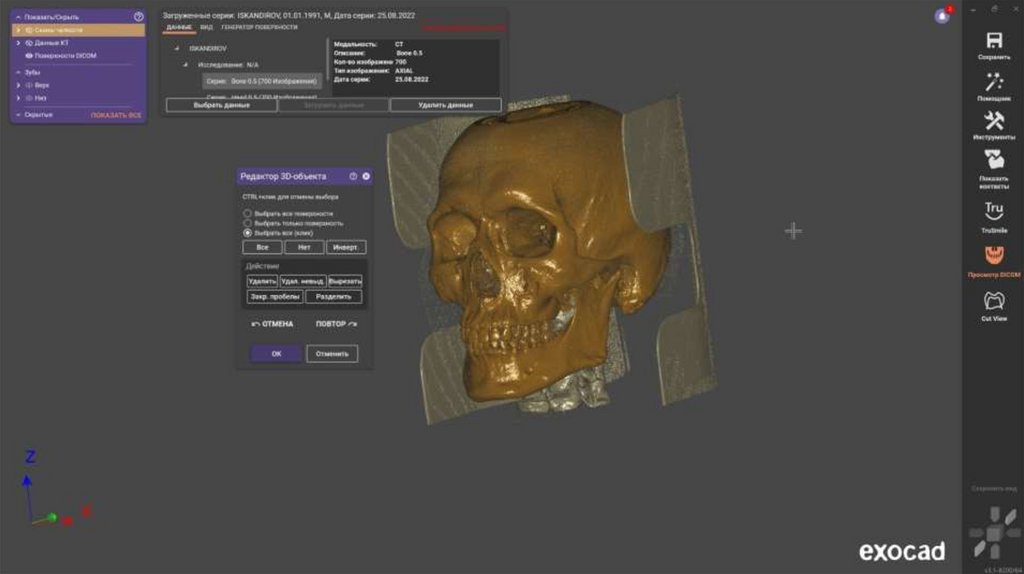
Task: Open help icon in 3D object editor dialog
Action: coord(353,176)
